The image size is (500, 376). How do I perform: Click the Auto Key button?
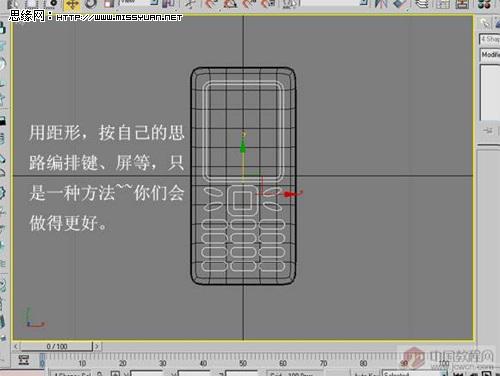(x=366, y=374)
